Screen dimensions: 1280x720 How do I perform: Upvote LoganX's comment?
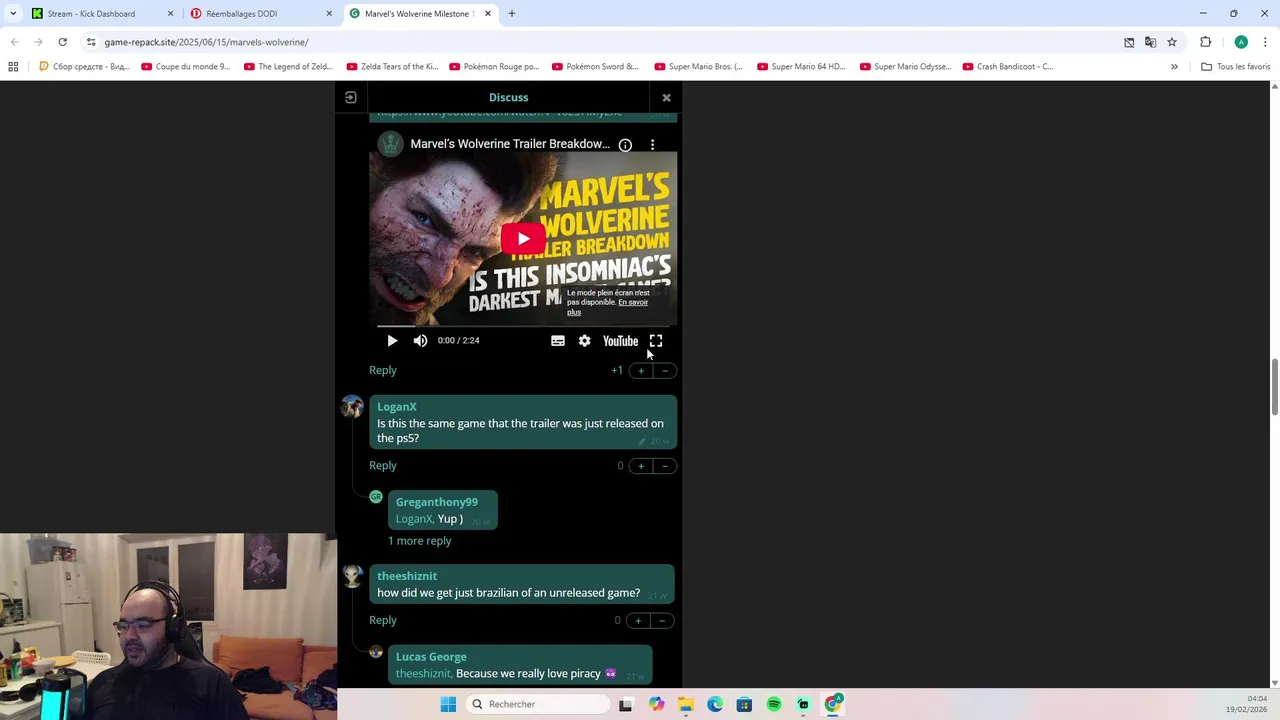(x=641, y=466)
